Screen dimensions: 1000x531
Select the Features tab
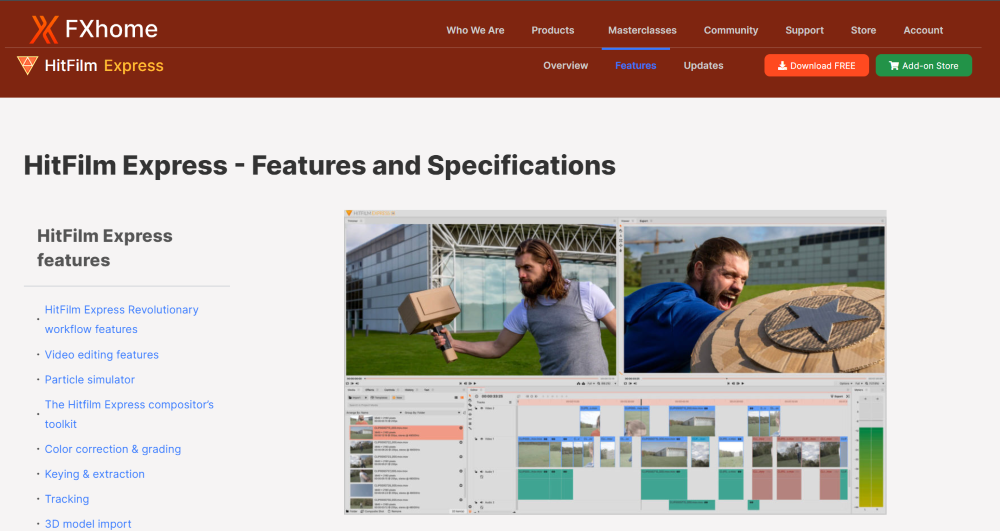point(635,65)
